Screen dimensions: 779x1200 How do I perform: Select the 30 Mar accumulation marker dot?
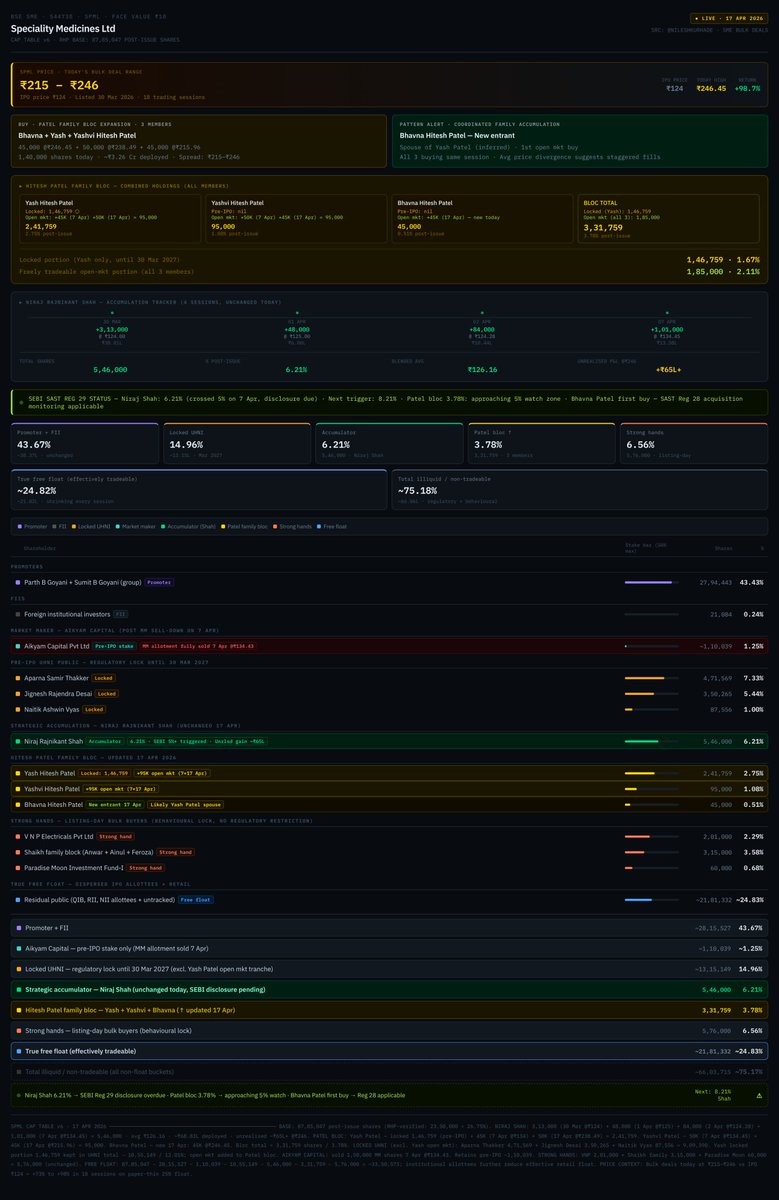pos(111,312)
